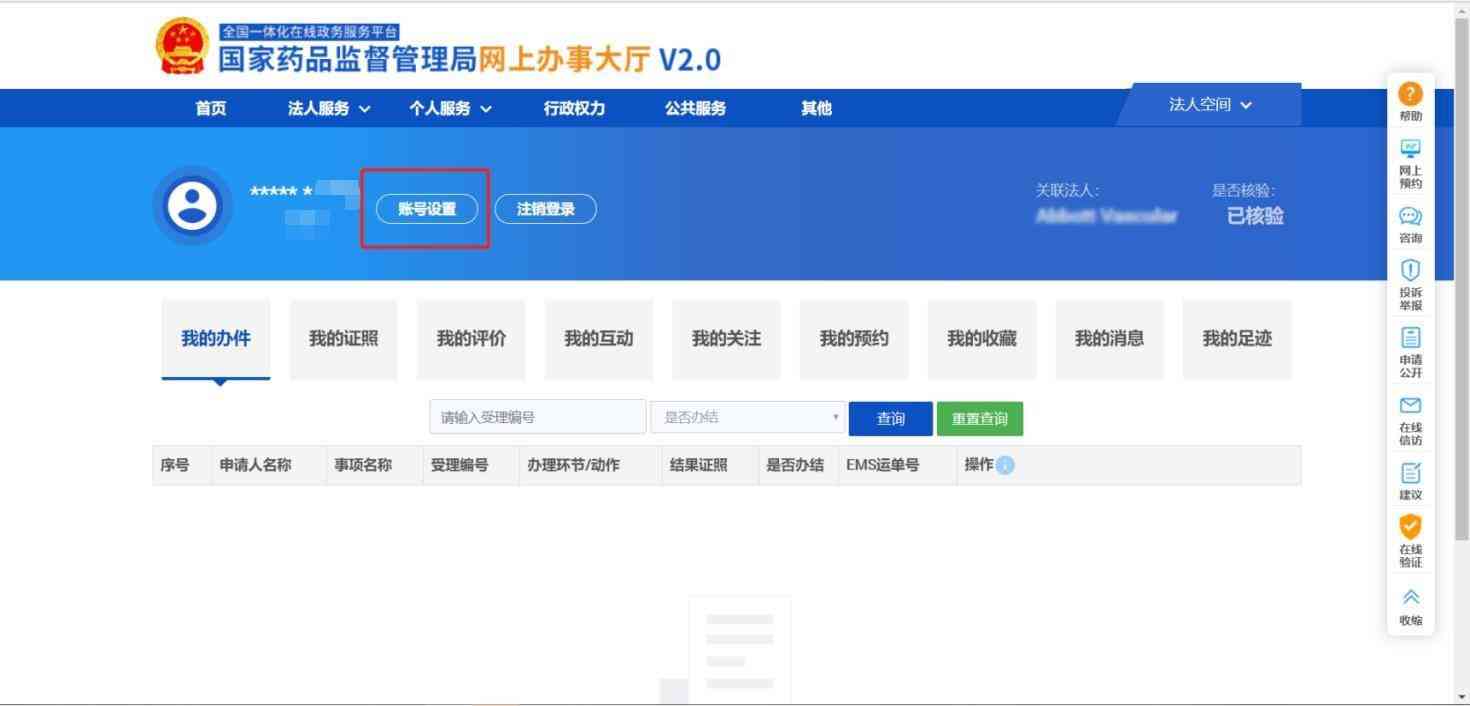This screenshot has height=706, width=1470.
Task: Open the 是否办结 status dropdown
Action: click(x=747, y=418)
